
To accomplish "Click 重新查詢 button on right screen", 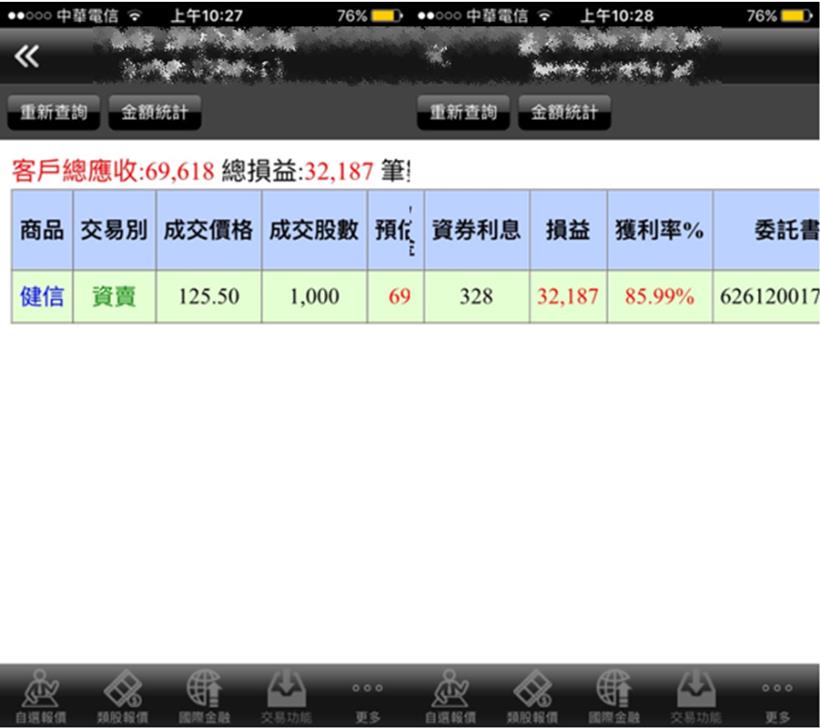I will (463, 112).
